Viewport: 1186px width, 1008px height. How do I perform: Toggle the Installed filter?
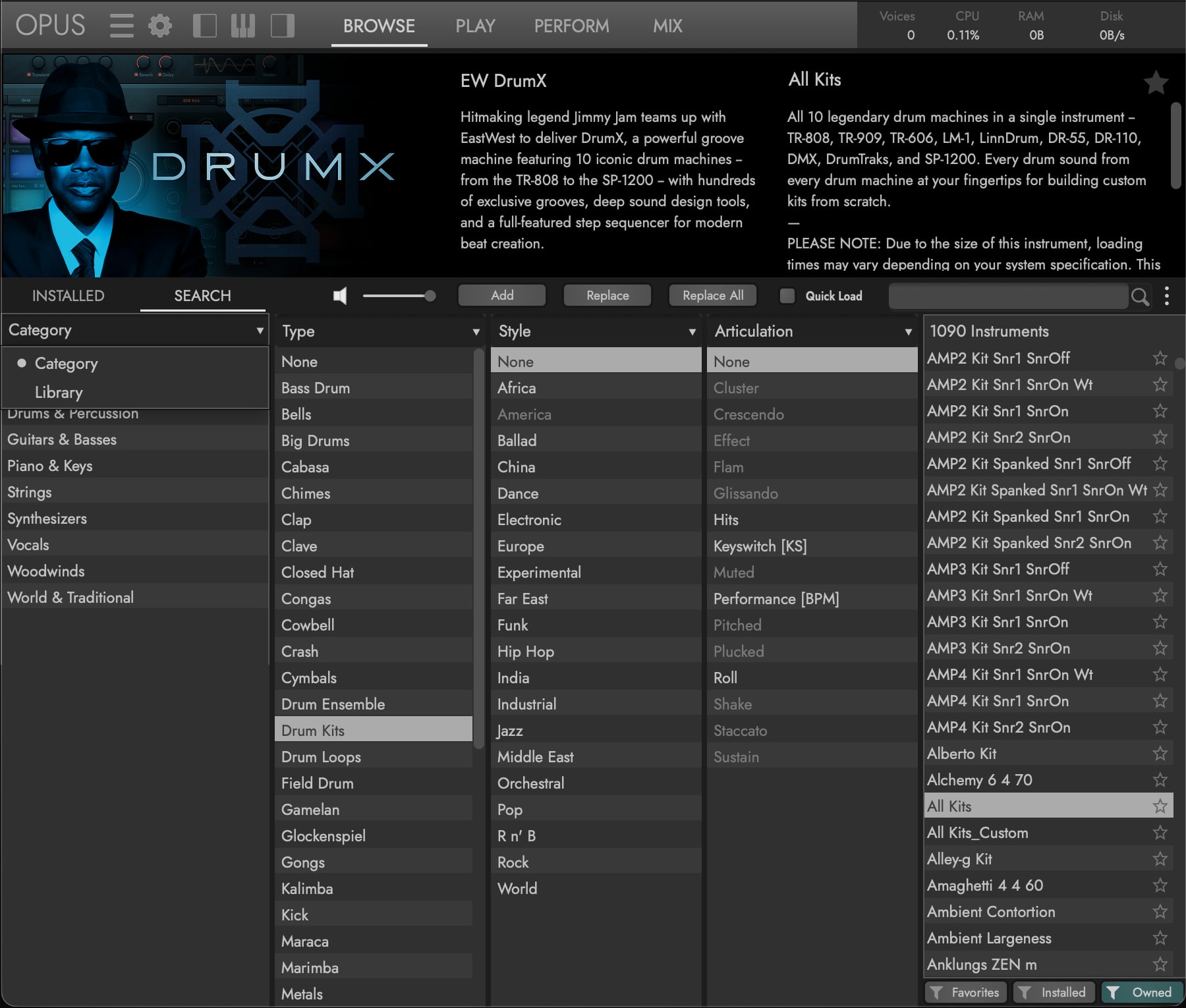pos(1054,992)
